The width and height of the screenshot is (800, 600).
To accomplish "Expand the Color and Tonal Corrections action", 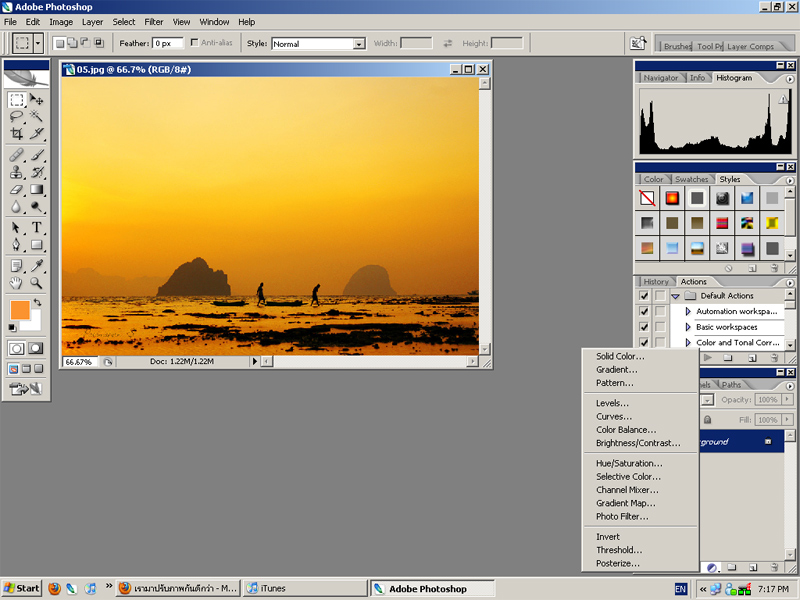I will click(x=688, y=343).
